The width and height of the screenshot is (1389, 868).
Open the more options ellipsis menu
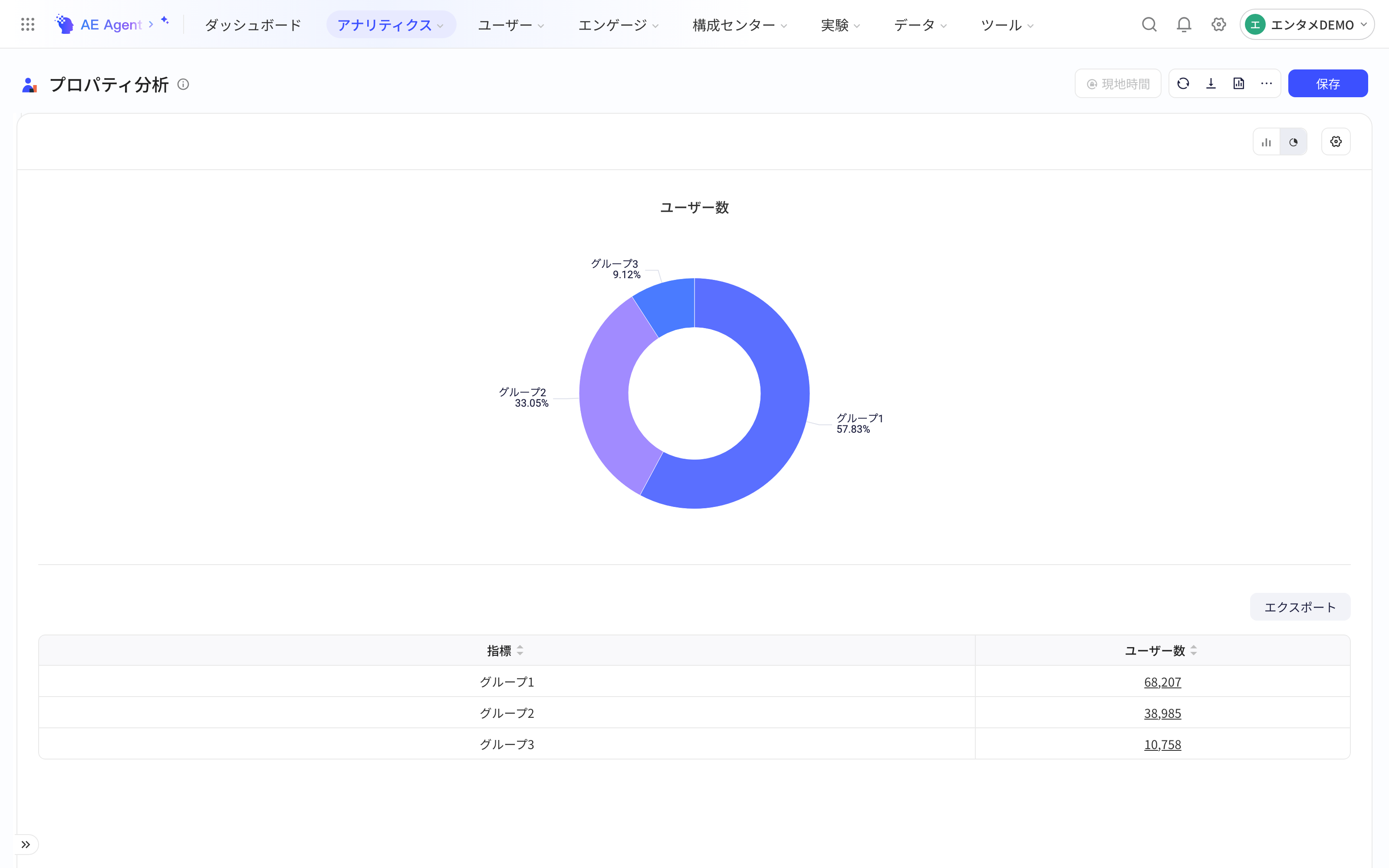pyautogui.click(x=1267, y=84)
